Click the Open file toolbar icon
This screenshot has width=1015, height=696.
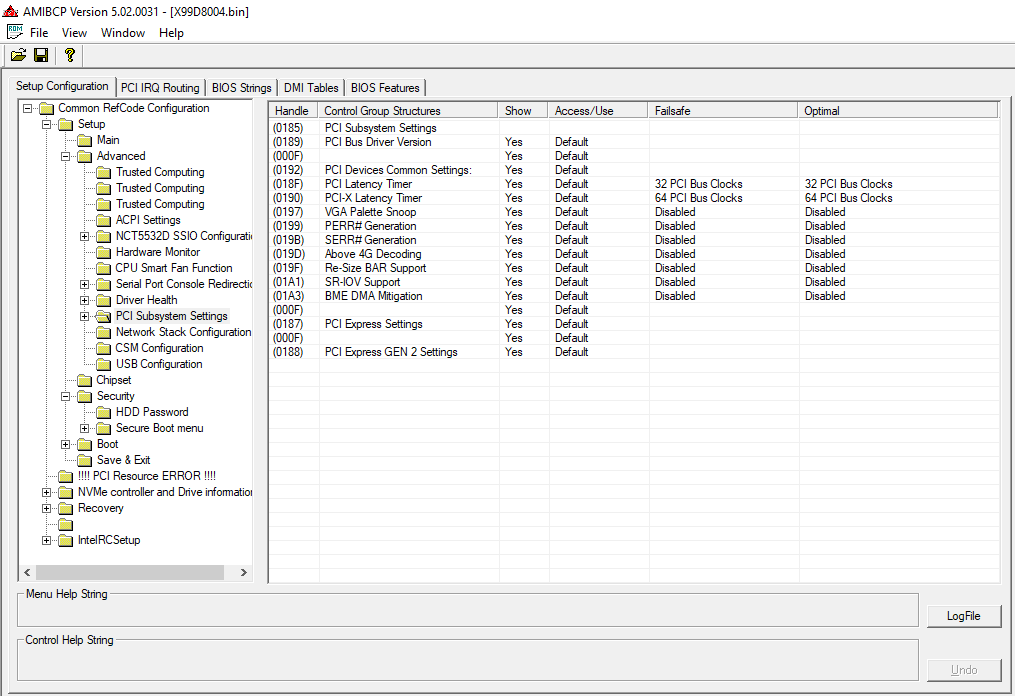click(18, 56)
